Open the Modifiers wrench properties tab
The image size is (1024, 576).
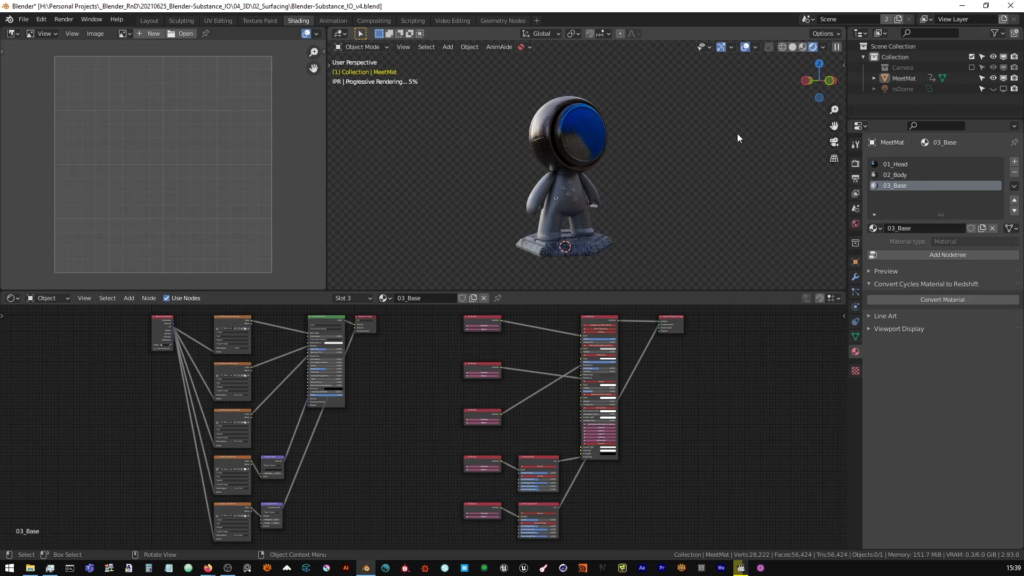click(x=856, y=277)
